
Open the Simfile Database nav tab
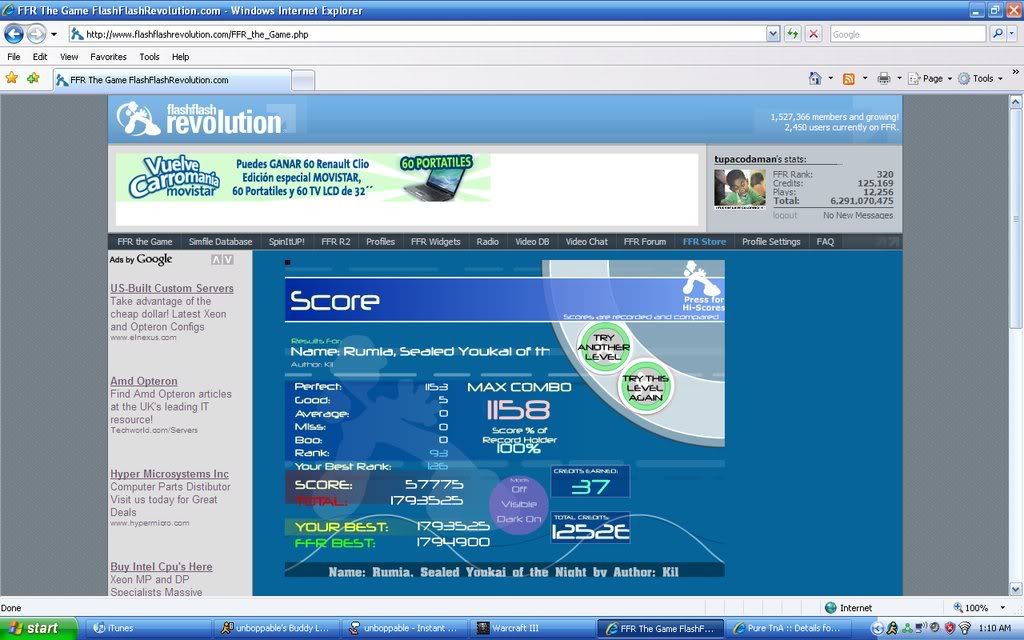tap(220, 241)
